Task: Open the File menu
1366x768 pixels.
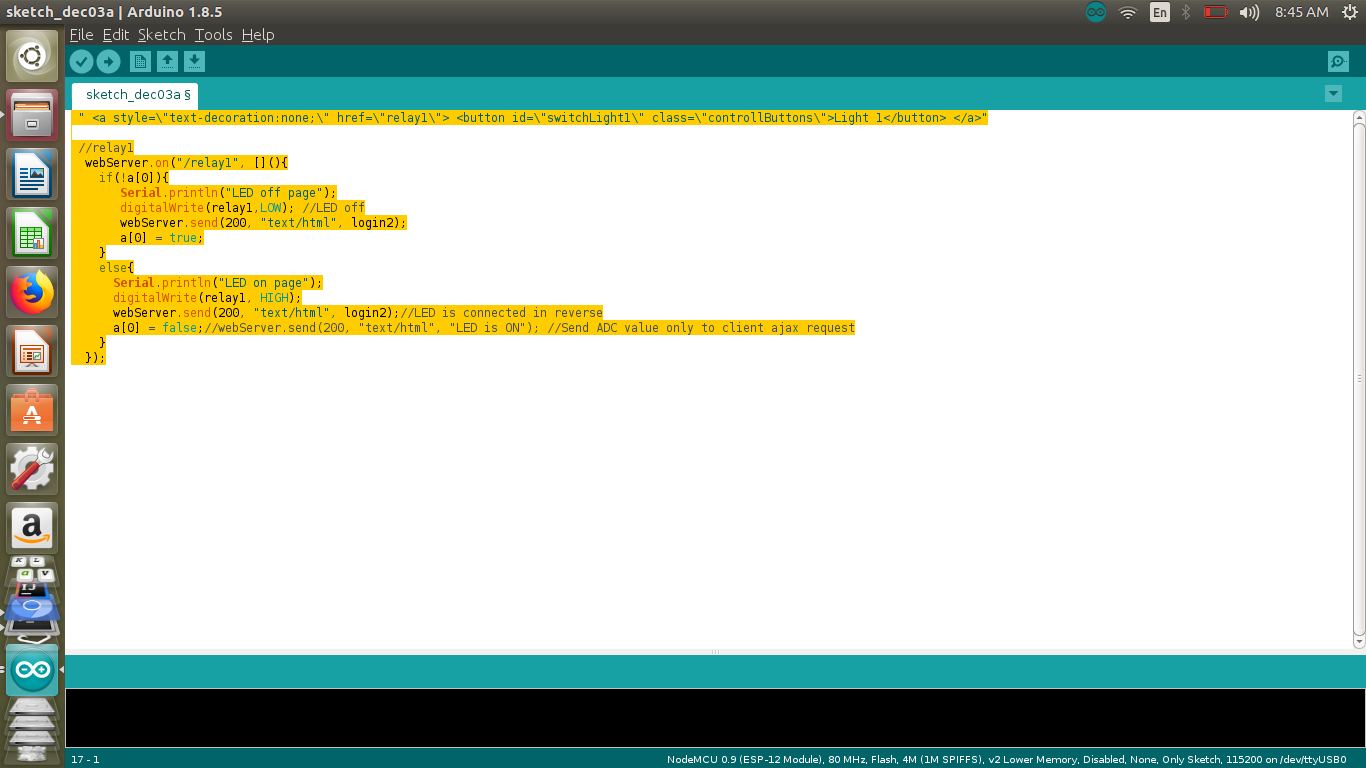Action: coord(81,35)
